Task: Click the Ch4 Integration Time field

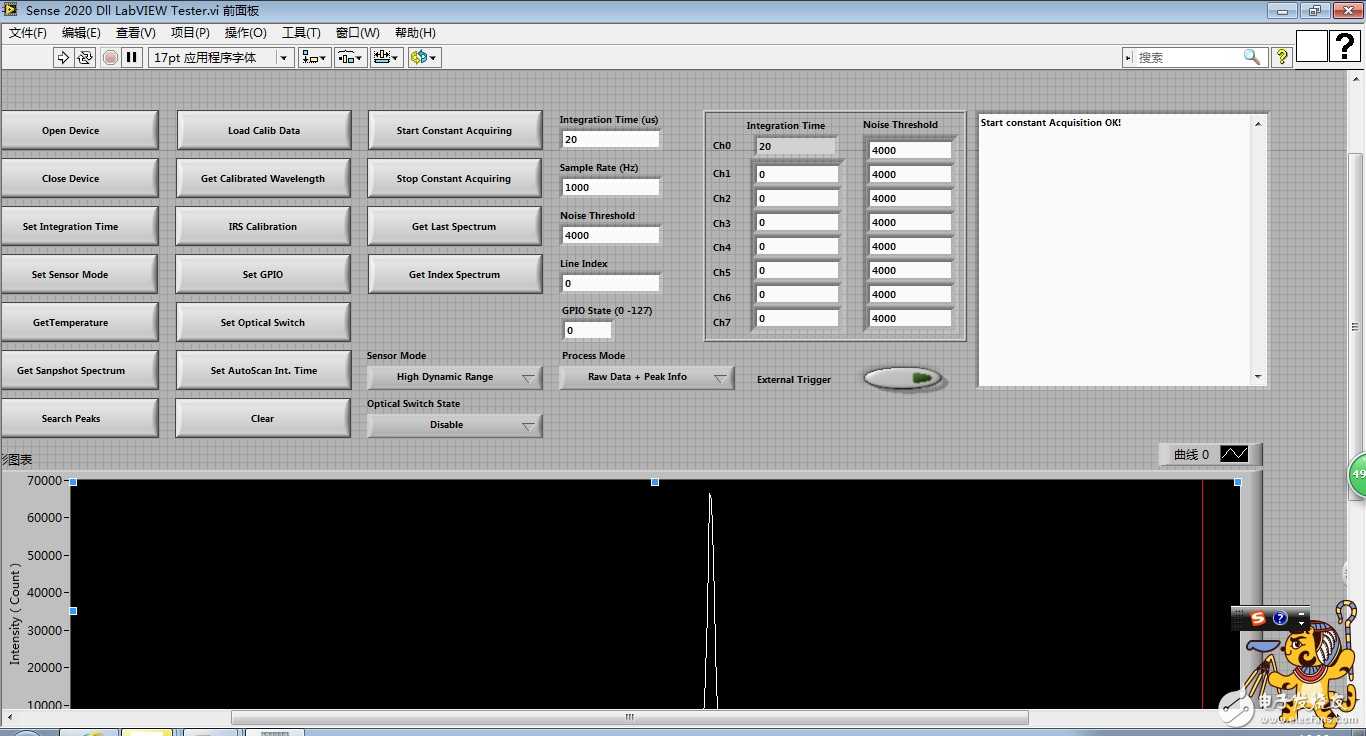Action: (x=796, y=246)
